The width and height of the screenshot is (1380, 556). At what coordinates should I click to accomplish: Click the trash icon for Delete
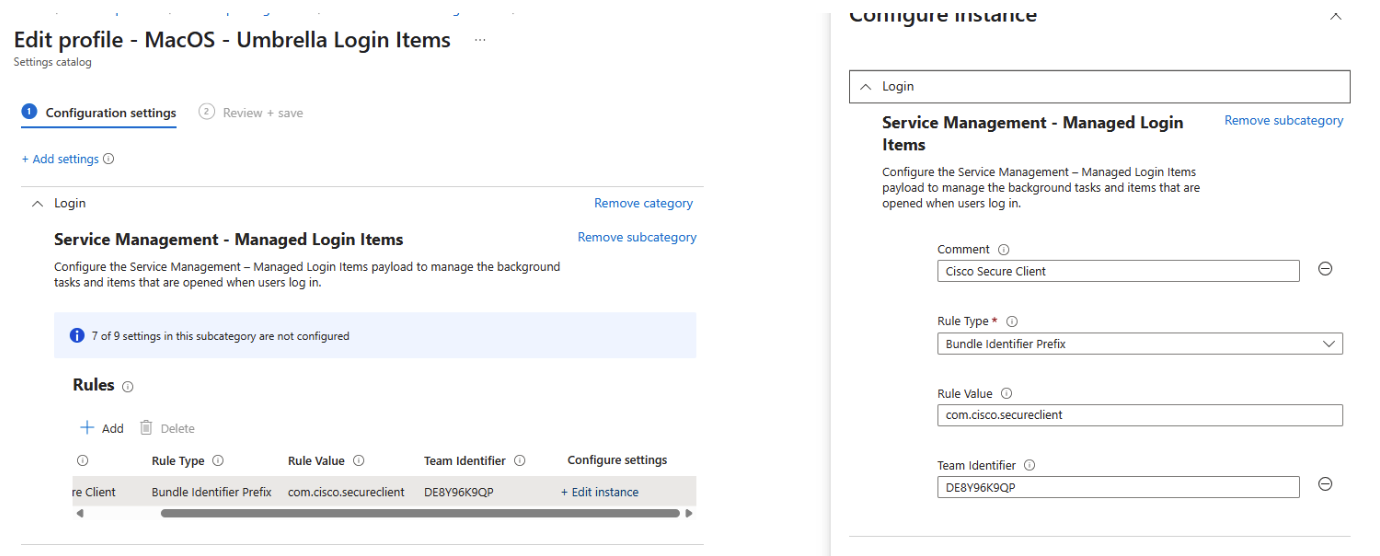click(x=146, y=428)
